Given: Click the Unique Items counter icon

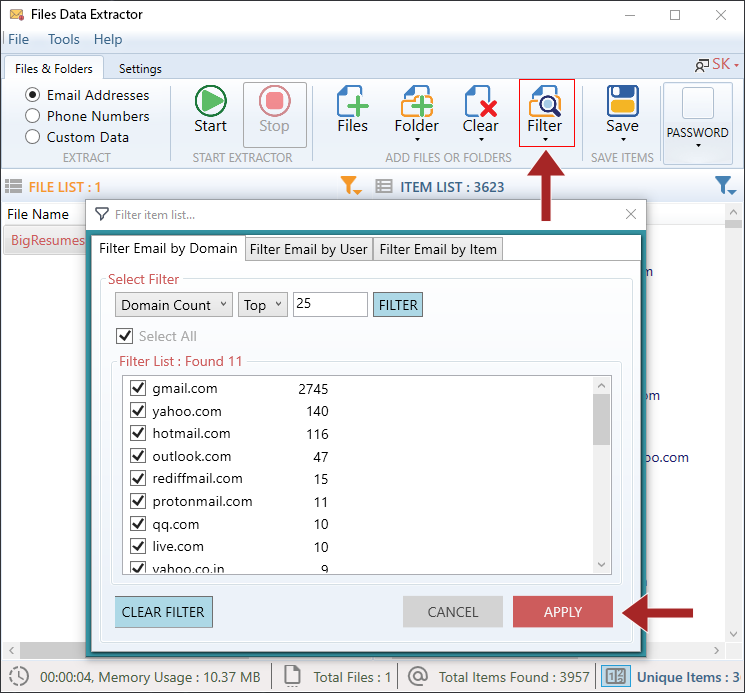Looking at the screenshot, I should click(x=616, y=676).
